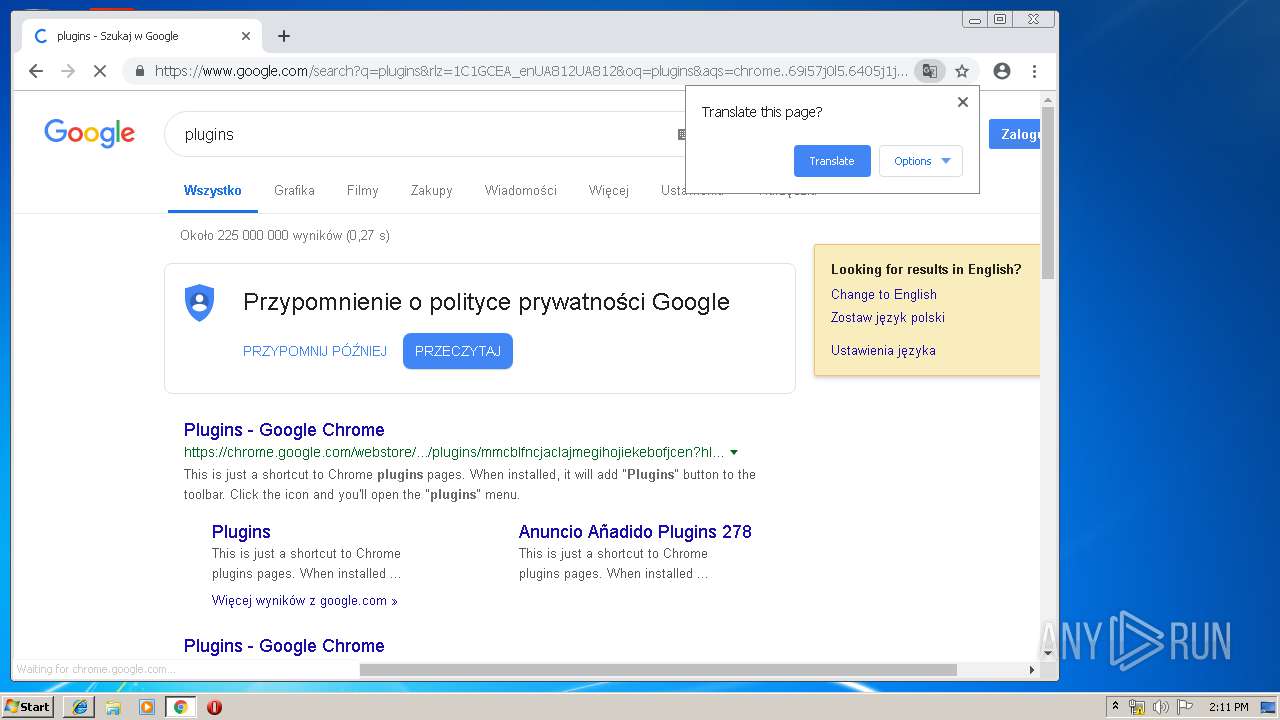Click the address bar URL
The image size is (1280, 720).
530,71
